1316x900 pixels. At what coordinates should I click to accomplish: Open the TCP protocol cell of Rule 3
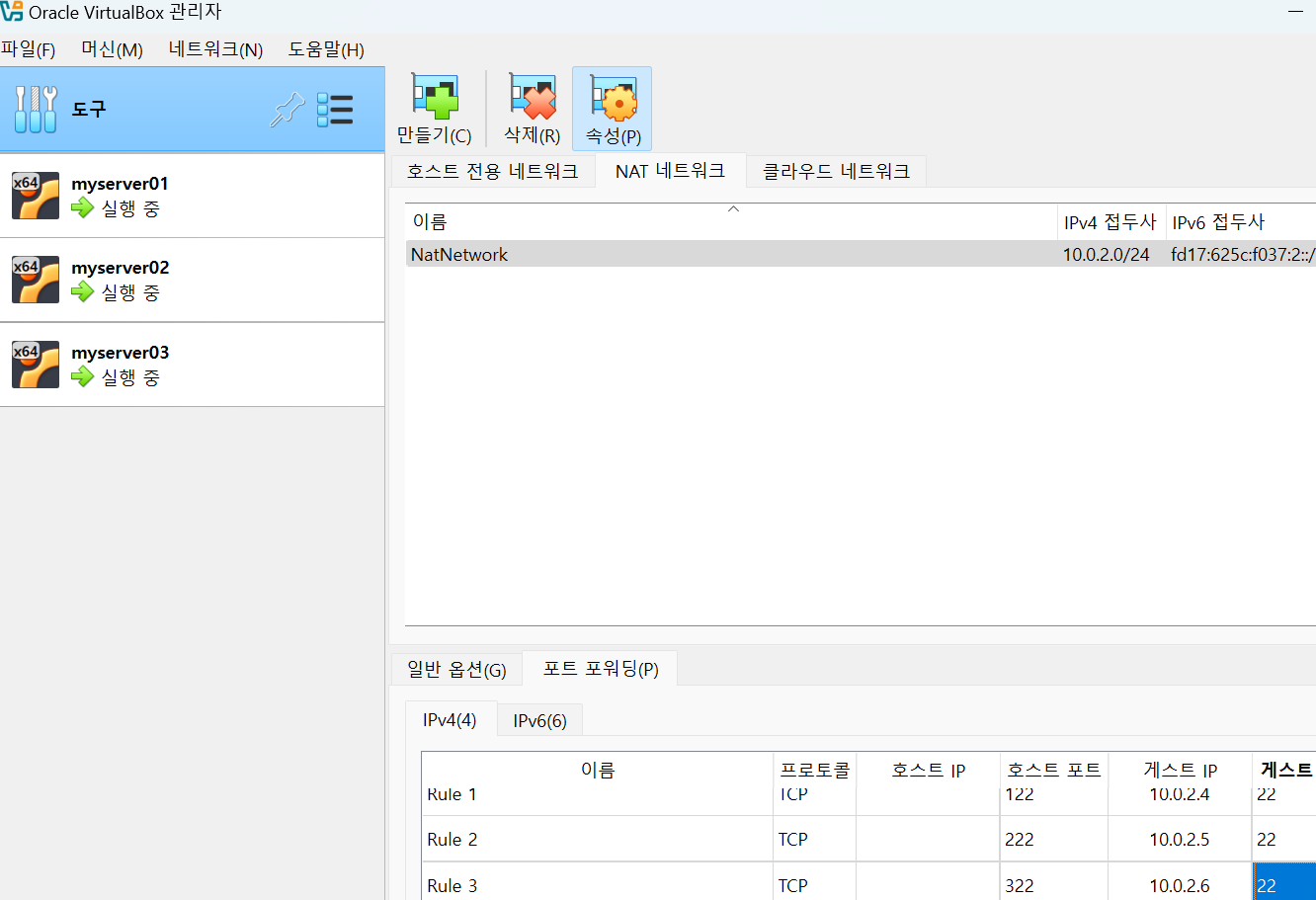point(815,883)
